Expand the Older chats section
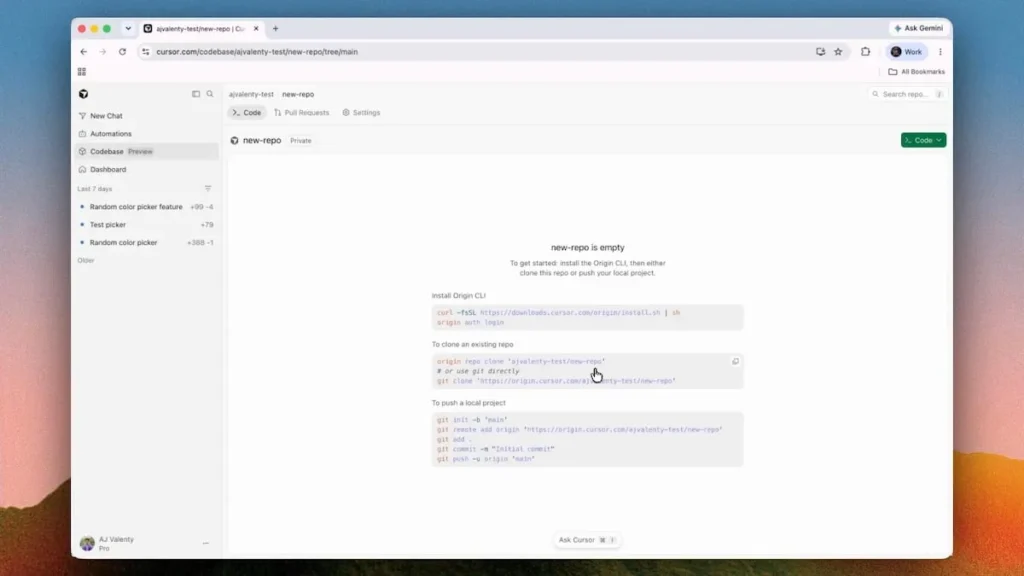 click(86, 261)
